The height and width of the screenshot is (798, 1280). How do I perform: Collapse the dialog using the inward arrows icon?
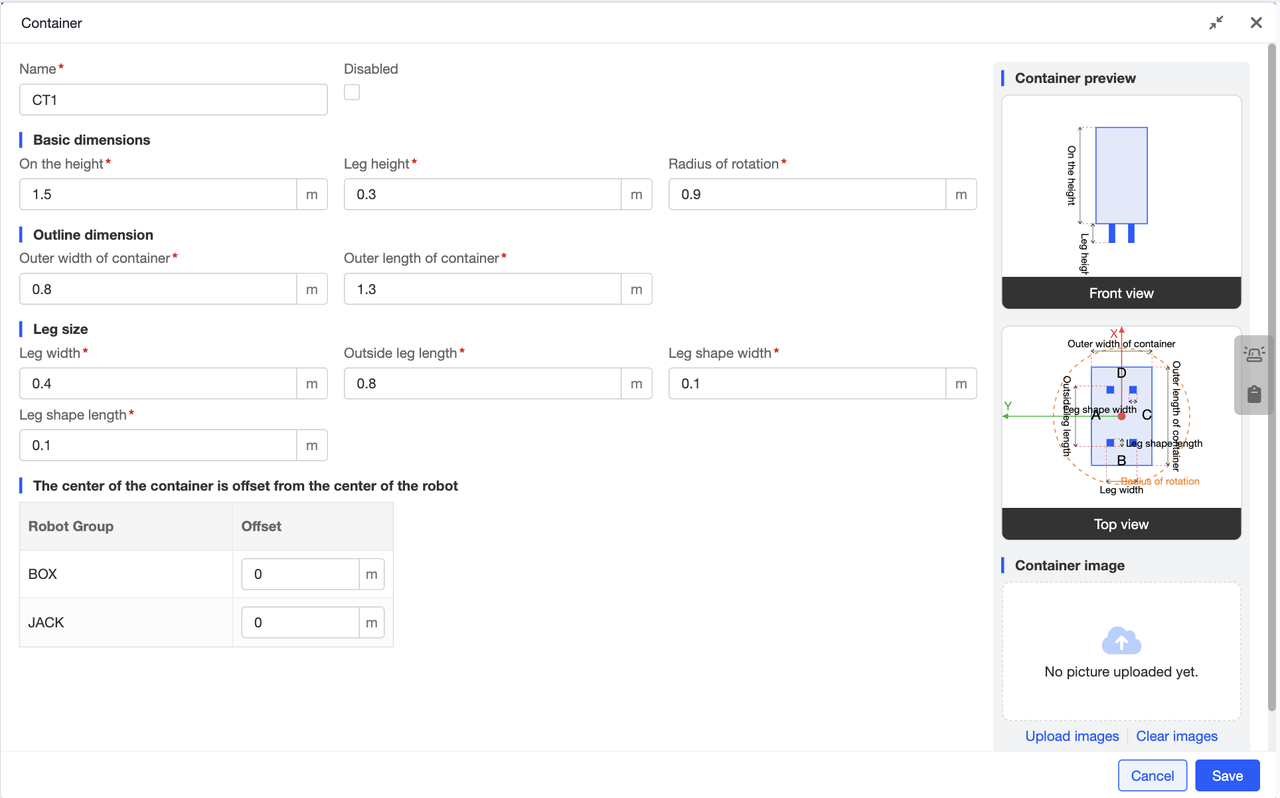(1216, 22)
